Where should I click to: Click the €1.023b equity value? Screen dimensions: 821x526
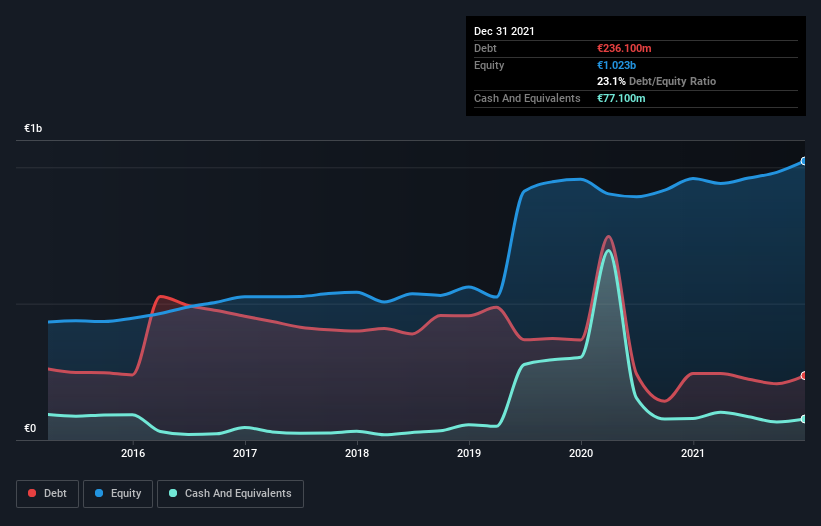(616, 65)
